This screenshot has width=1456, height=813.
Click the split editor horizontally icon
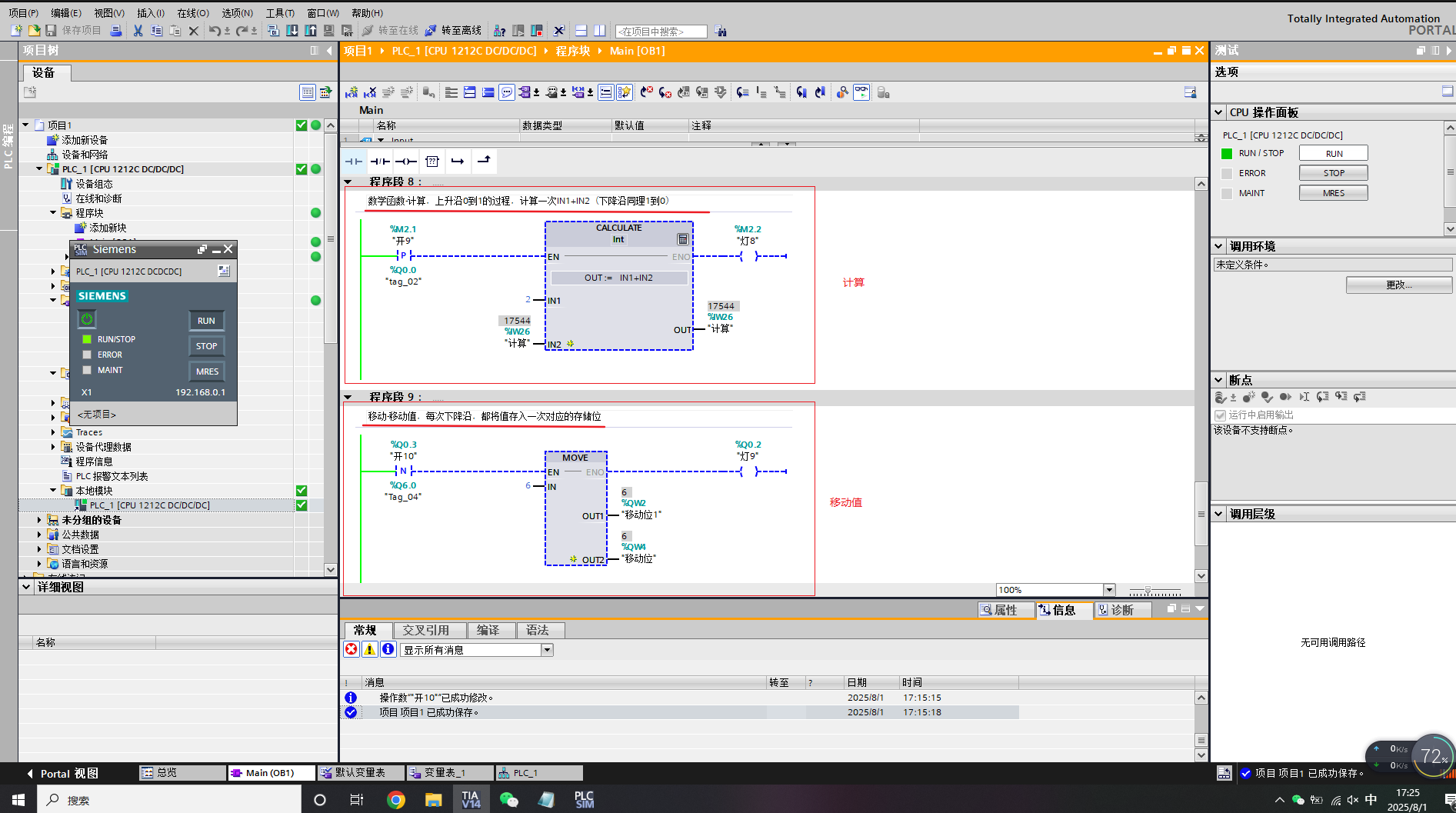[581, 31]
